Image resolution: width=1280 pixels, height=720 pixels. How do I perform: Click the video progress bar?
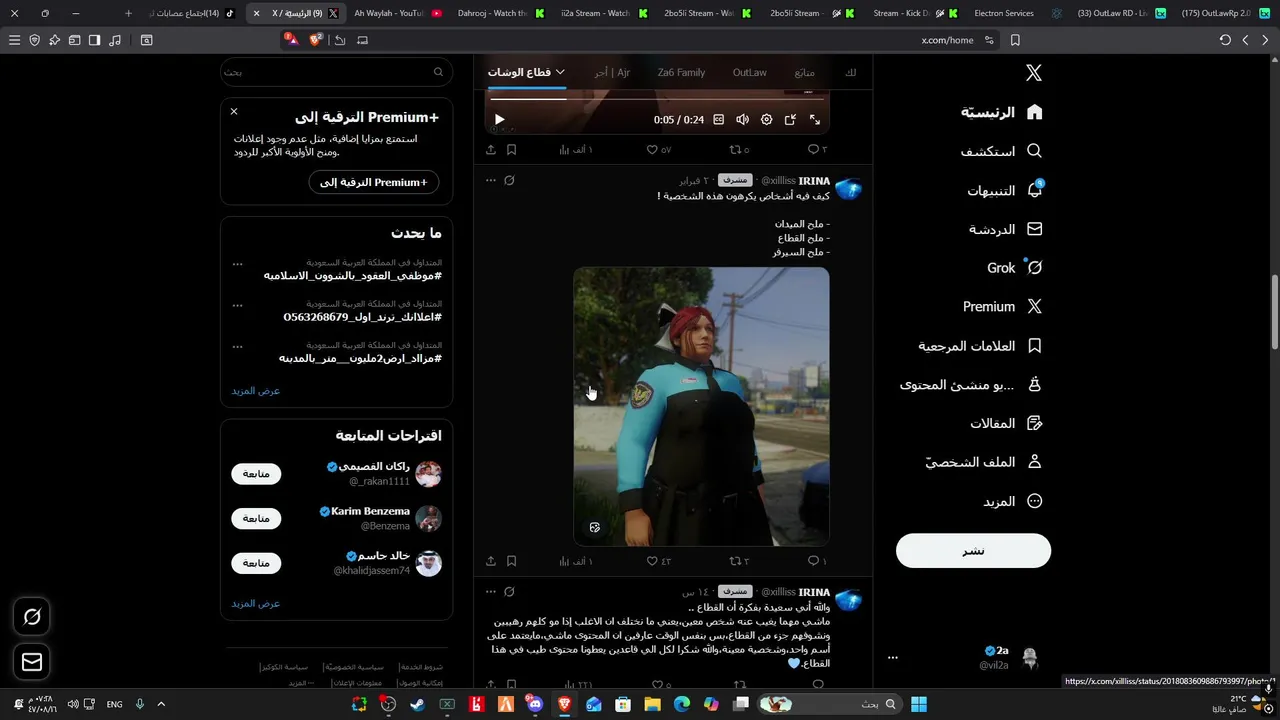657,99
